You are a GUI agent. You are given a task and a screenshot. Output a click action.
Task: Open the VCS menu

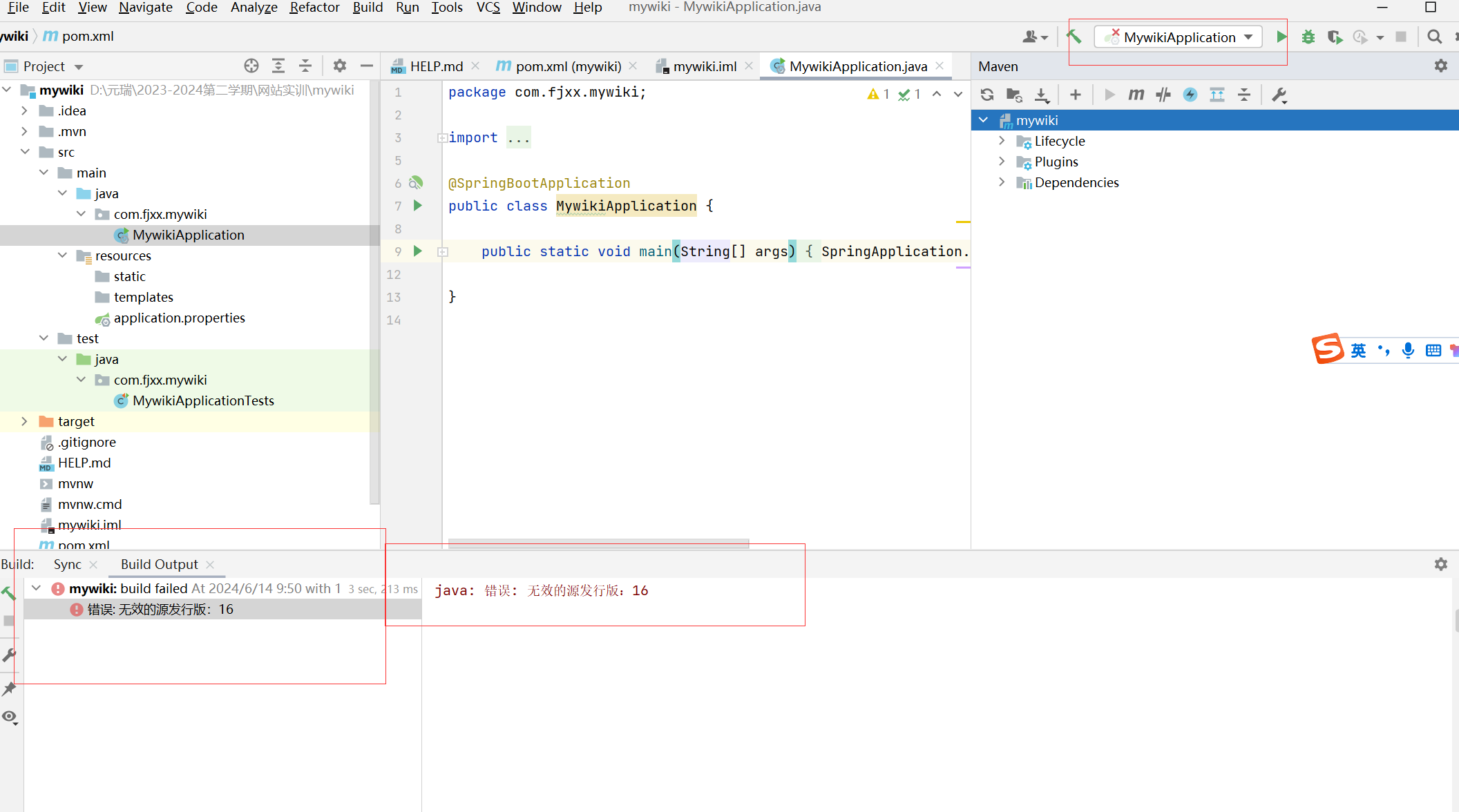point(488,8)
